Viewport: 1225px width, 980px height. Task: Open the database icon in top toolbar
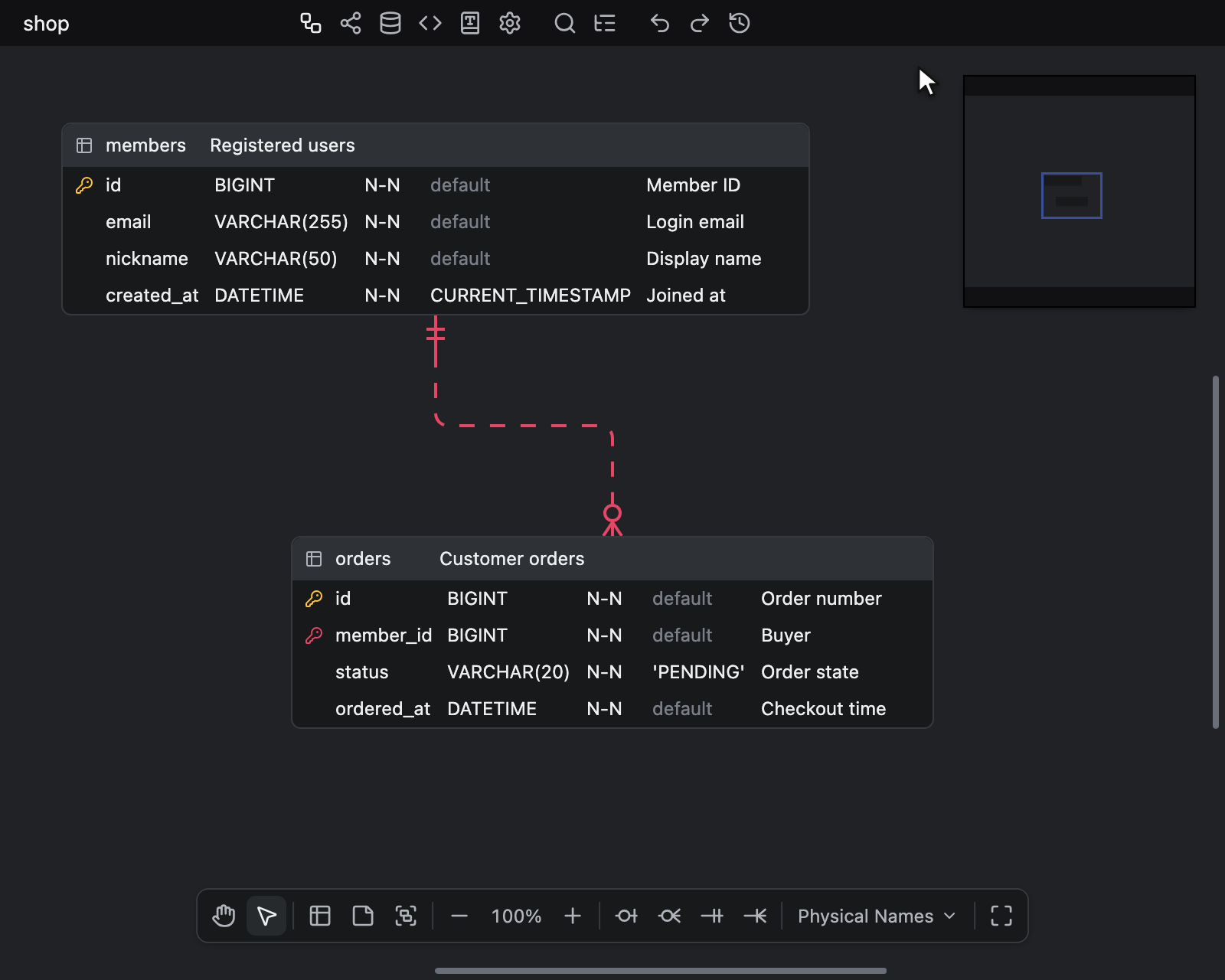(390, 23)
